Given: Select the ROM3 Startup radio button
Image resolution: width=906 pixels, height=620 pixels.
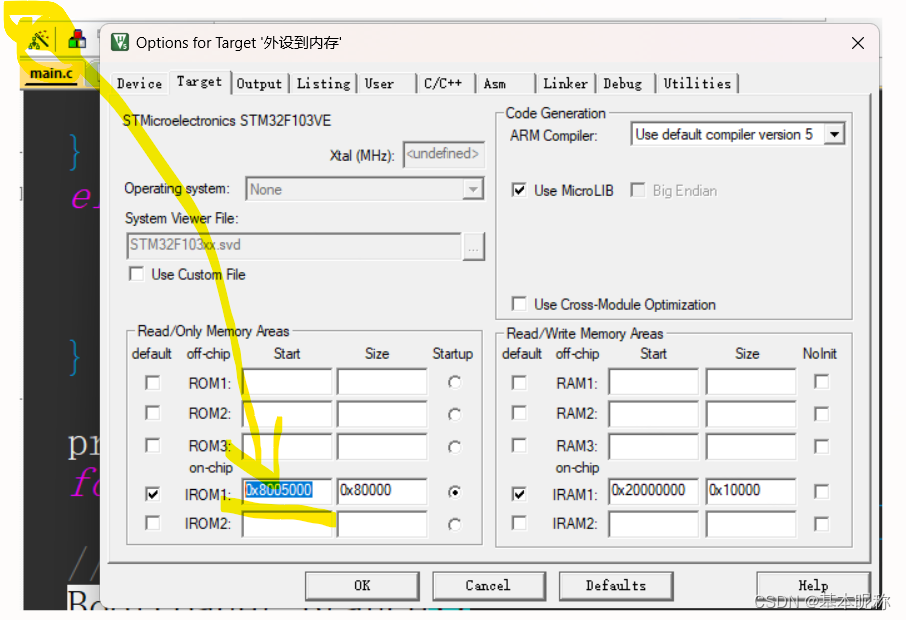Looking at the screenshot, I should [455, 447].
